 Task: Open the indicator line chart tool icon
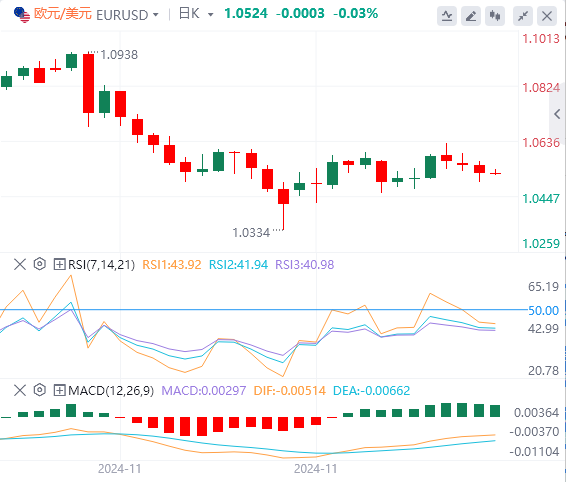pos(447,16)
